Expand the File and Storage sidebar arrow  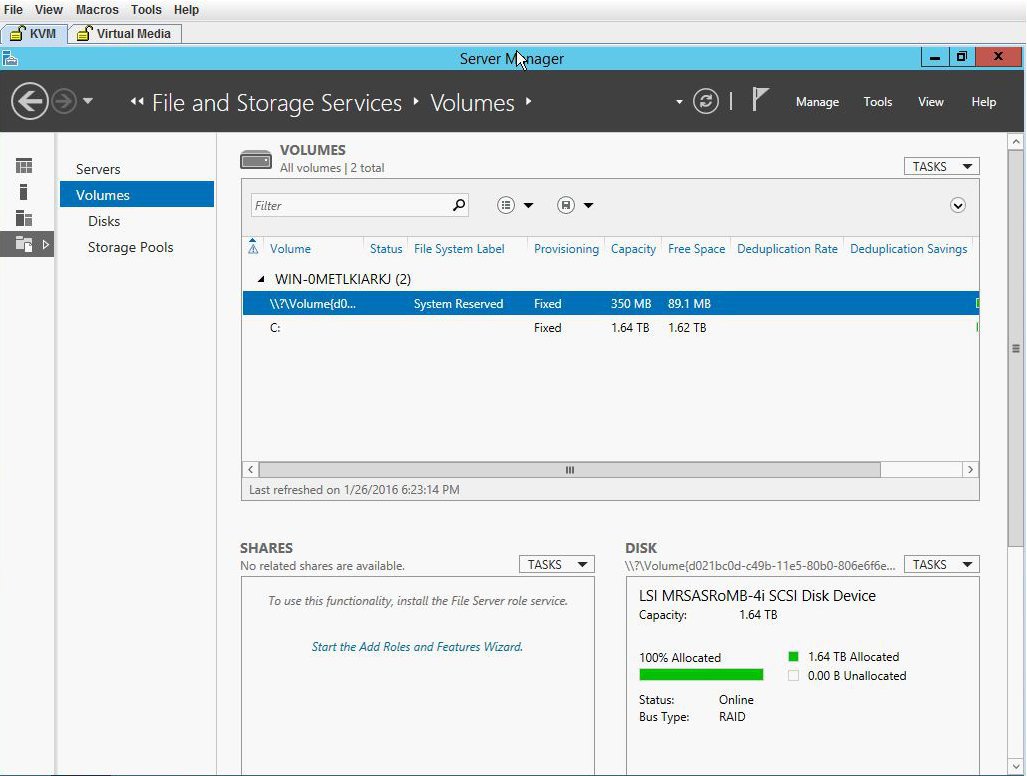point(45,244)
